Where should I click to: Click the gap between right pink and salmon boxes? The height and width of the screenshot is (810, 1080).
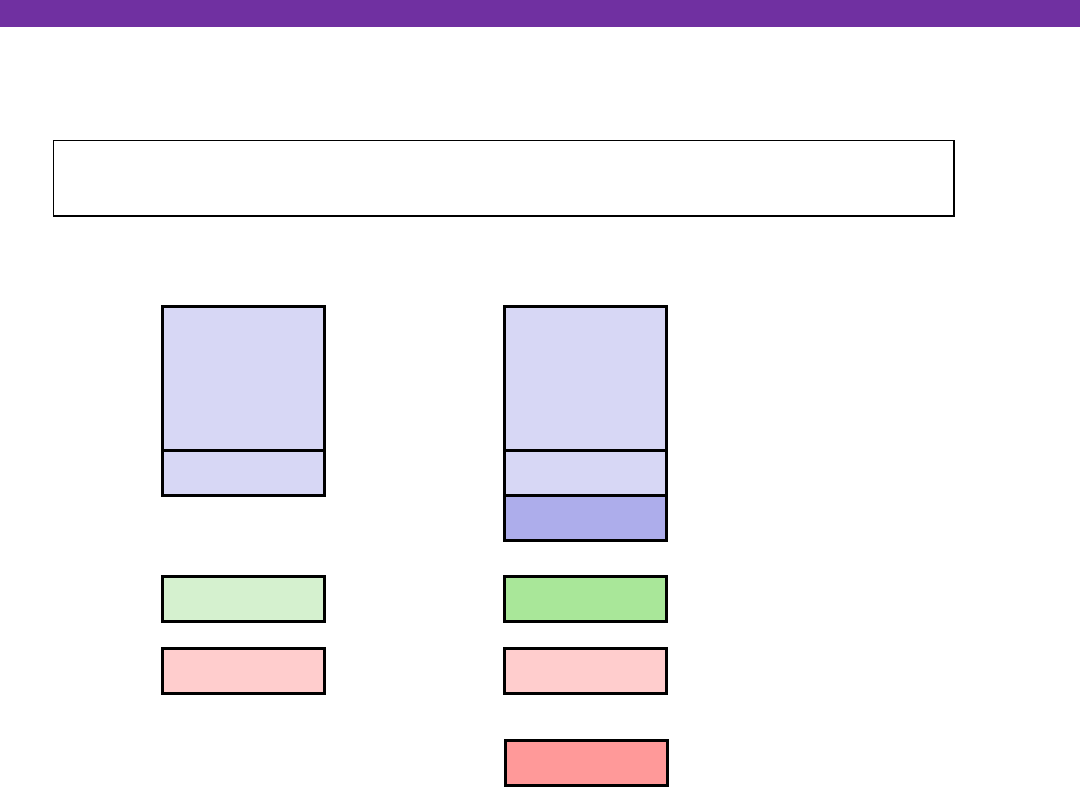coord(585,717)
